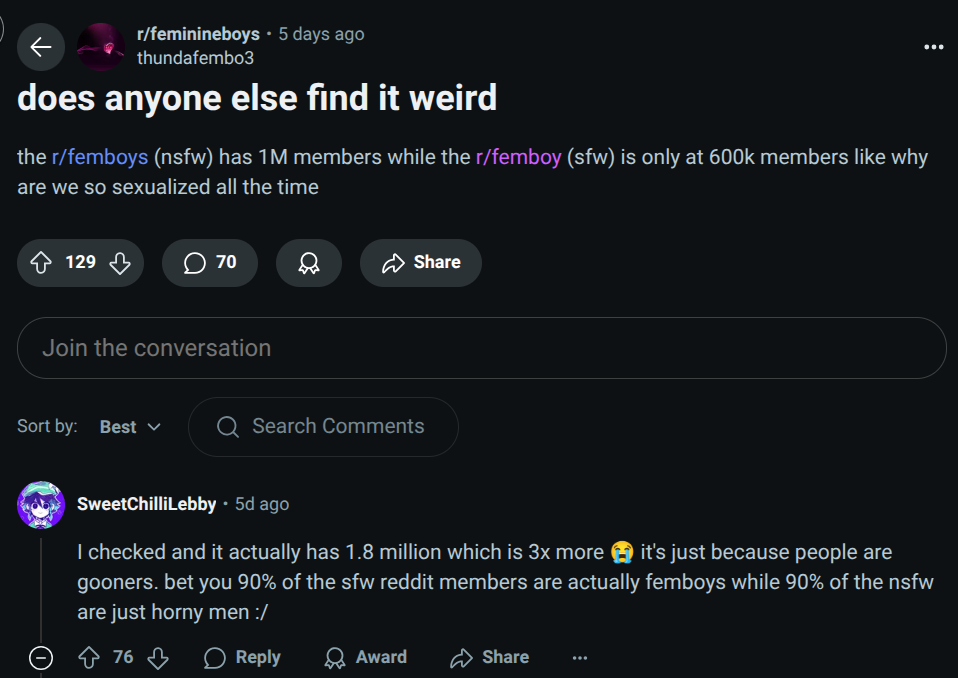Downvote SweetChilliLebby's comment
Screen dimensions: 958x678
(158, 657)
